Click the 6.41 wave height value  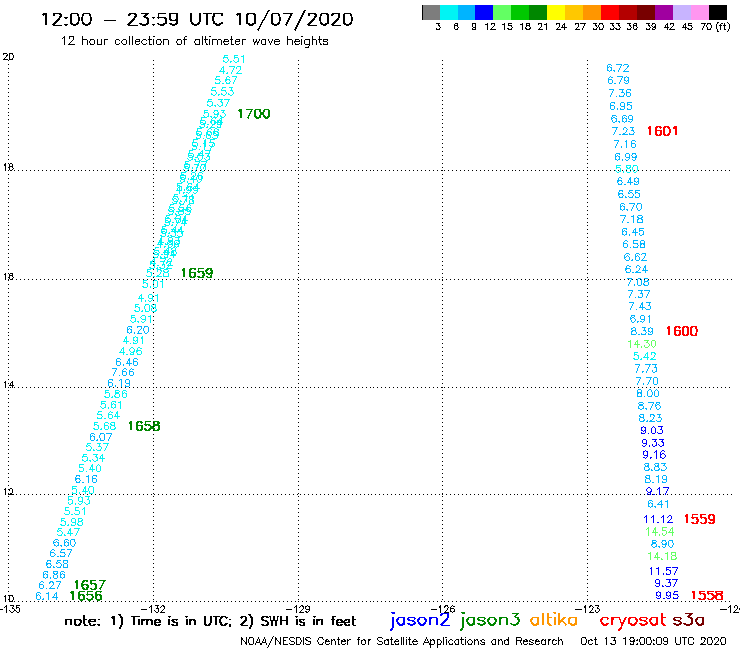click(658, 504)
